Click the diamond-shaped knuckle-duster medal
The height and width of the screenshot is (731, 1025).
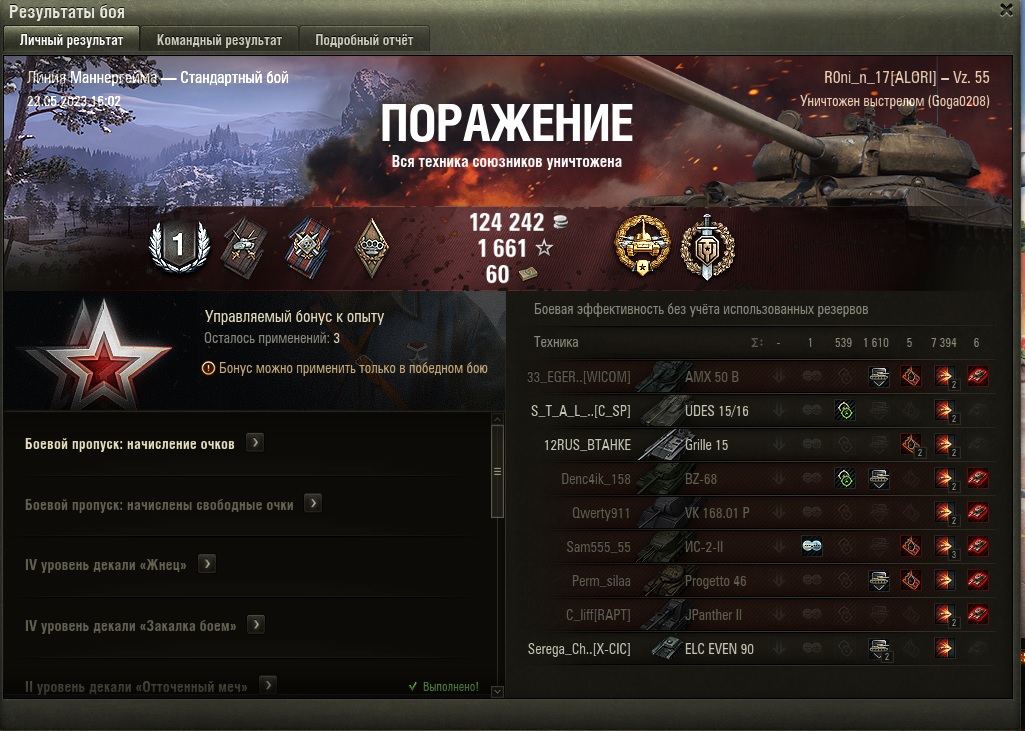click(x=371, y=248)
